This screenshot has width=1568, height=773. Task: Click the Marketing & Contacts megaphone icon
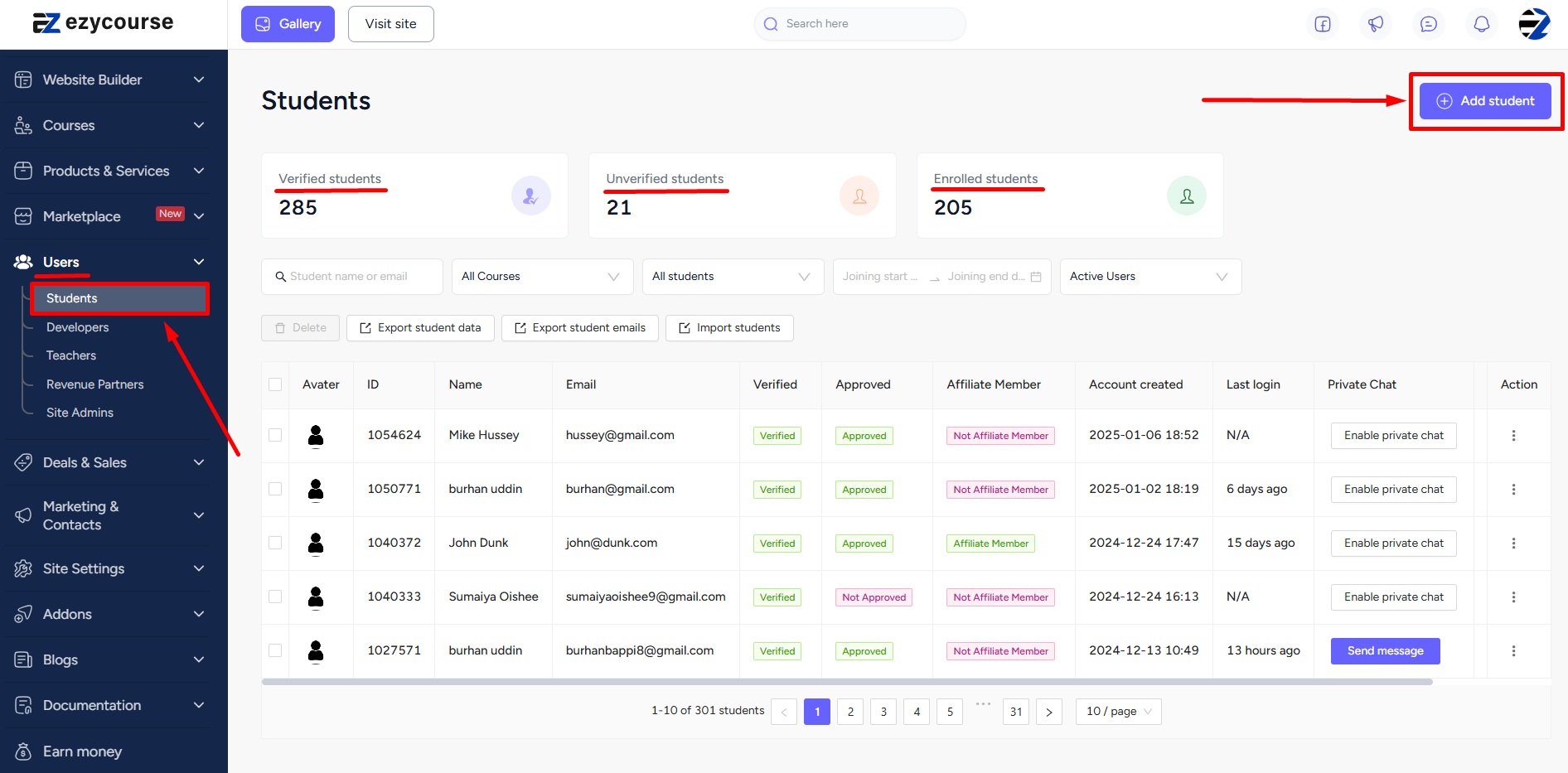(x=23, y=515)
